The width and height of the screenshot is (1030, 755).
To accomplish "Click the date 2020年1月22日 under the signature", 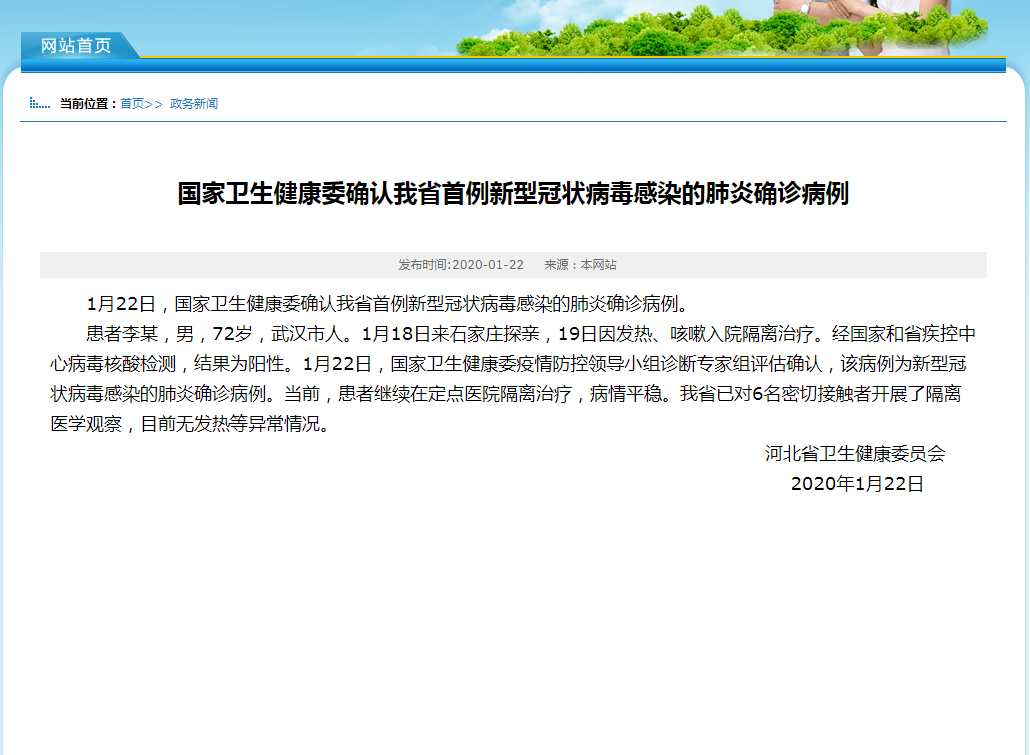I will pos(857,484).
